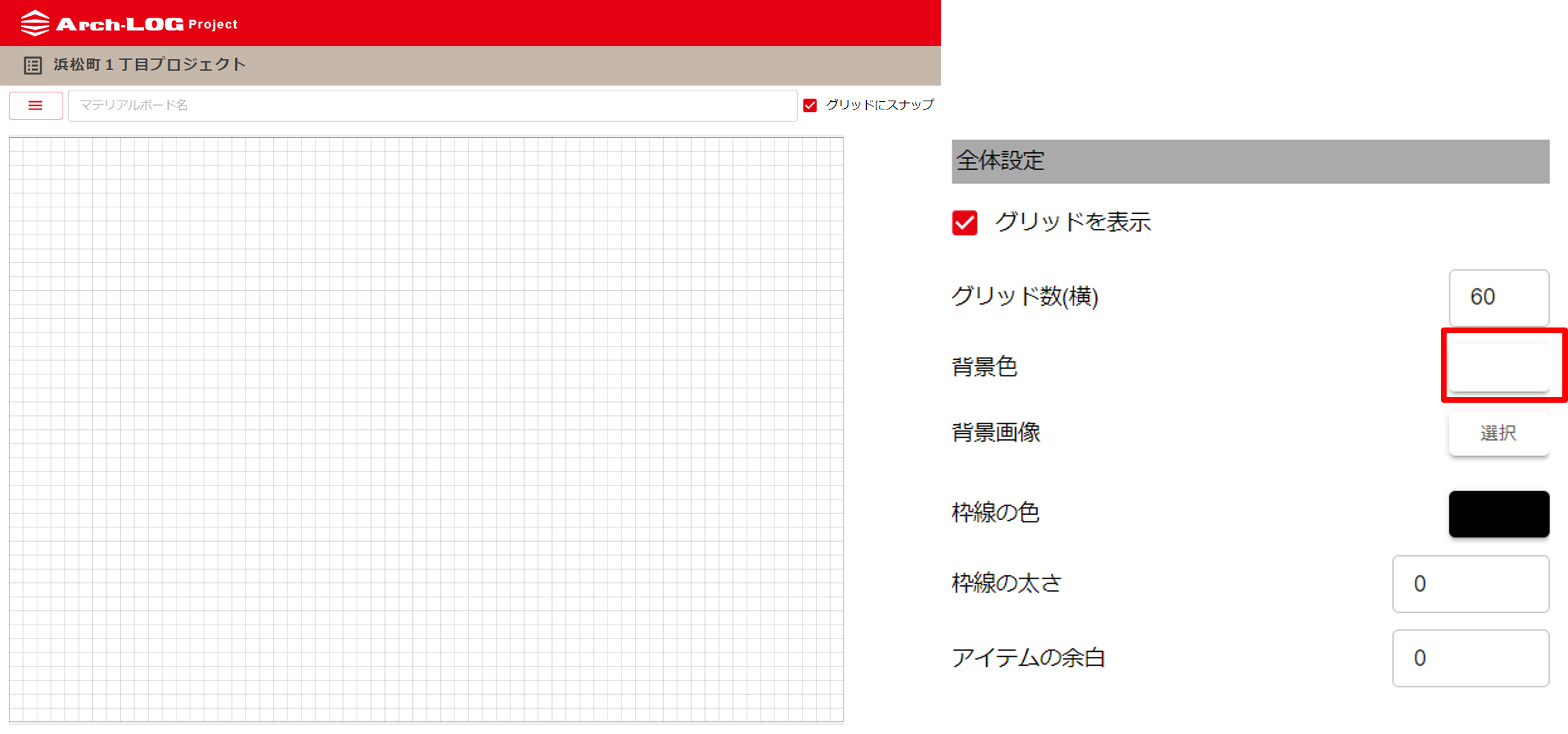The height and width of the screenshot is (734, 1568).
Task: Click the Arch-LOG Project header text
Action: [x=147, y=24]
